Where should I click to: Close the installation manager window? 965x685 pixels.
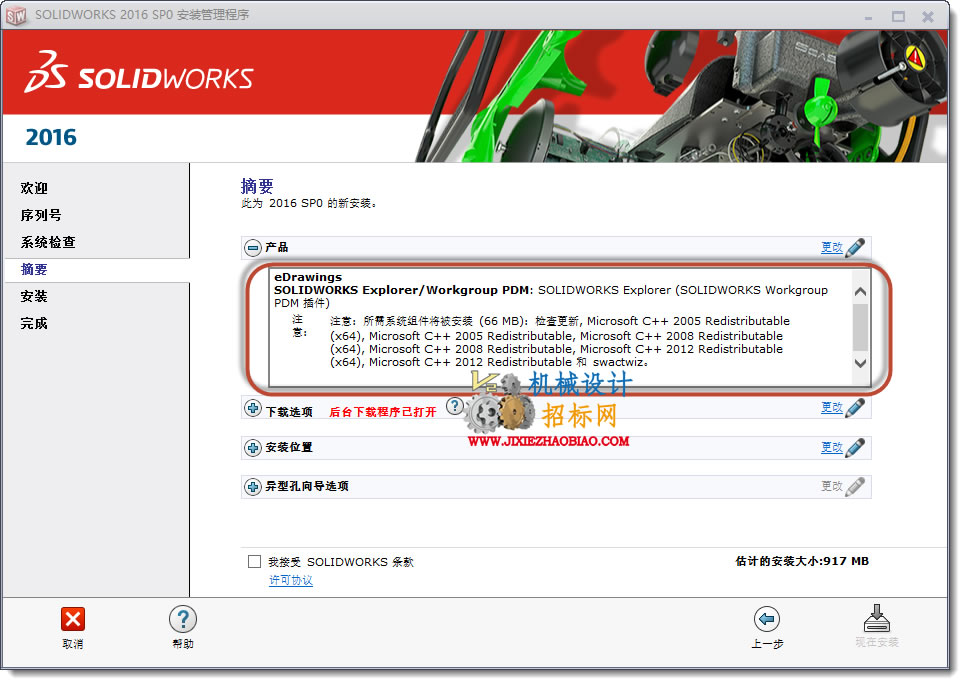point(928,17)
